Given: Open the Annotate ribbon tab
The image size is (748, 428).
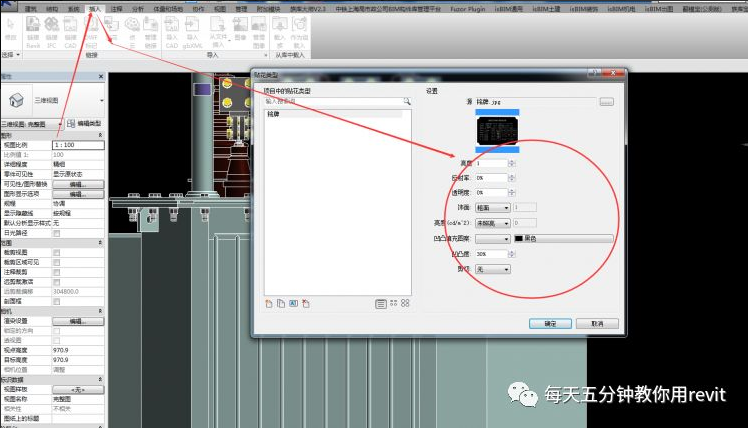Looking at the screenshot, I should (x=117, y=7).
